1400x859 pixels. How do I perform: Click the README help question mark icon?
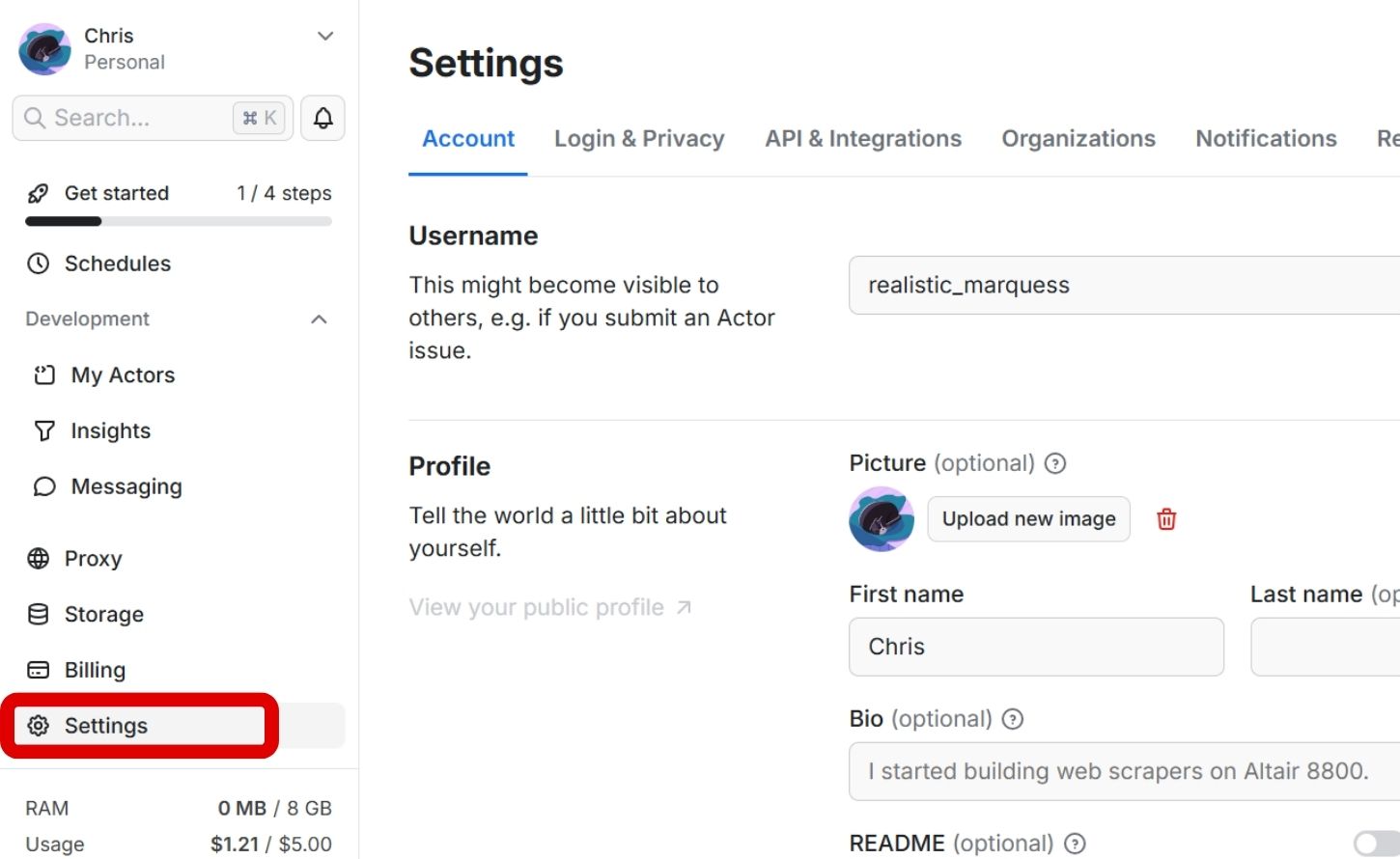click(x=1075, y=844)
